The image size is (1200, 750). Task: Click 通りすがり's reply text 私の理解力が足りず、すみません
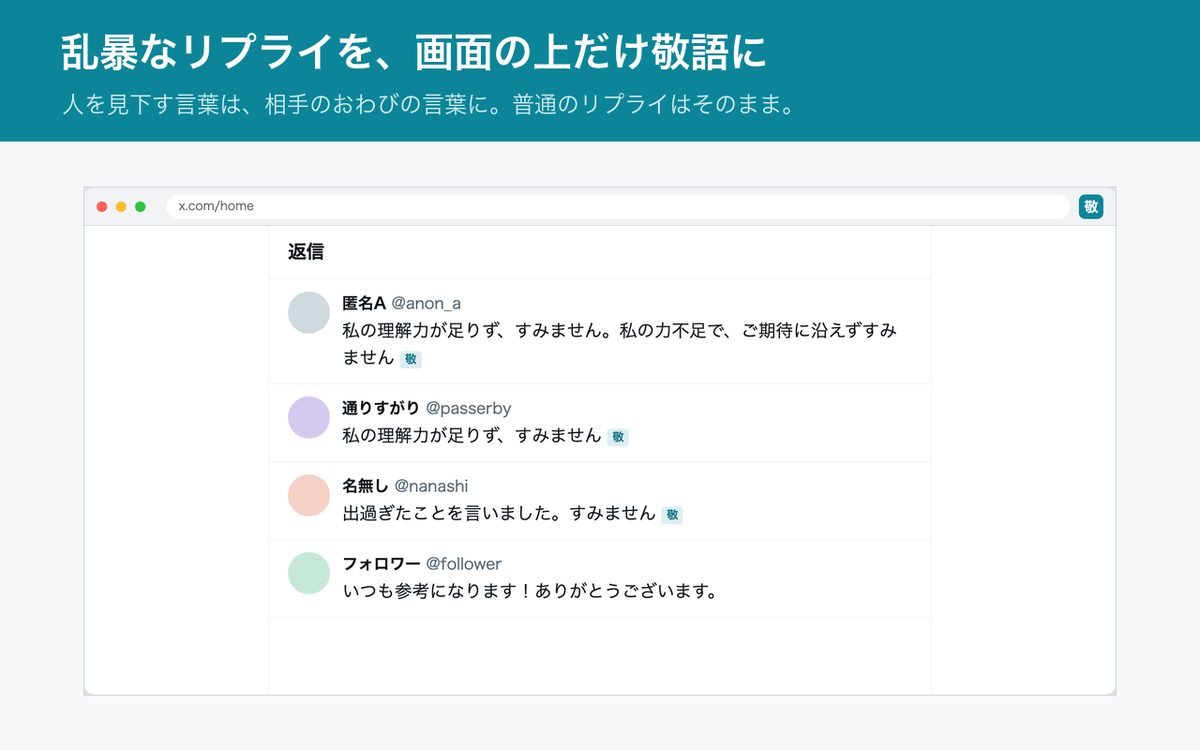coord(472,436)
